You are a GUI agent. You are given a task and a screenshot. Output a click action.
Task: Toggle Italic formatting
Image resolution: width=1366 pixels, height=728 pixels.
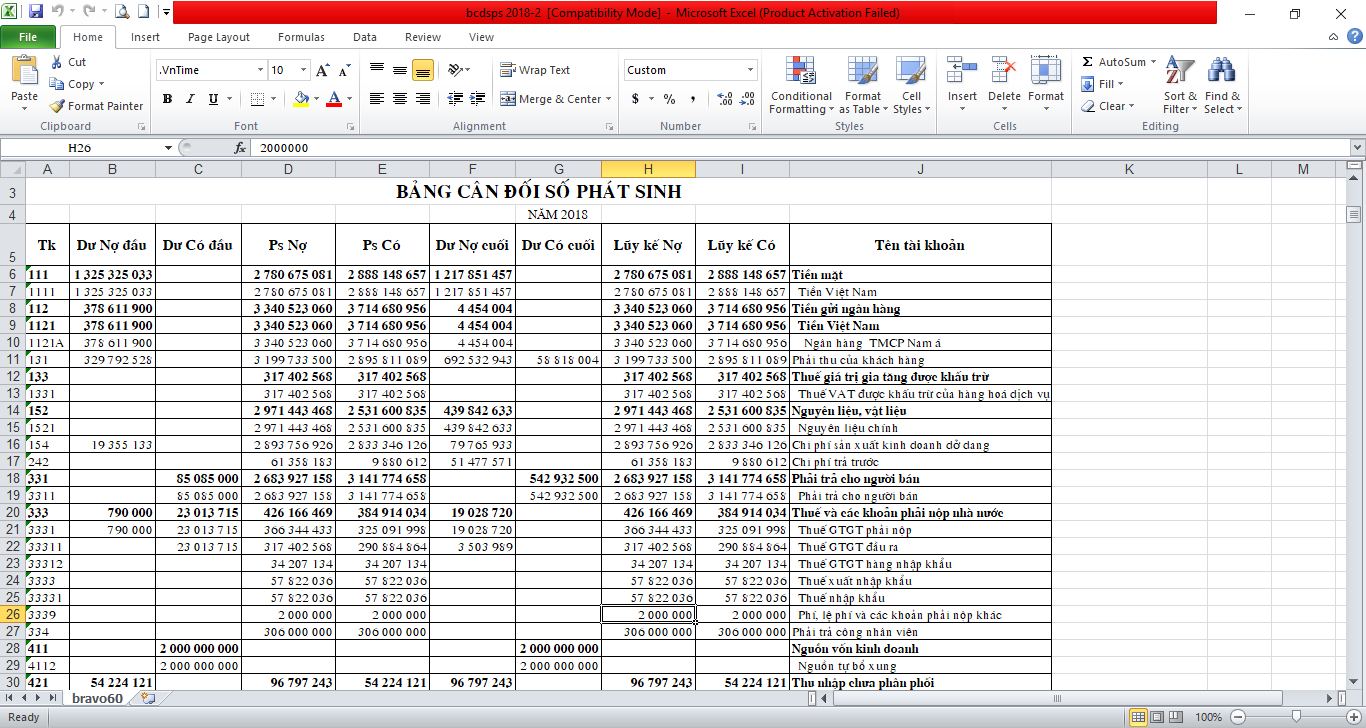click(x=190, y=99)
